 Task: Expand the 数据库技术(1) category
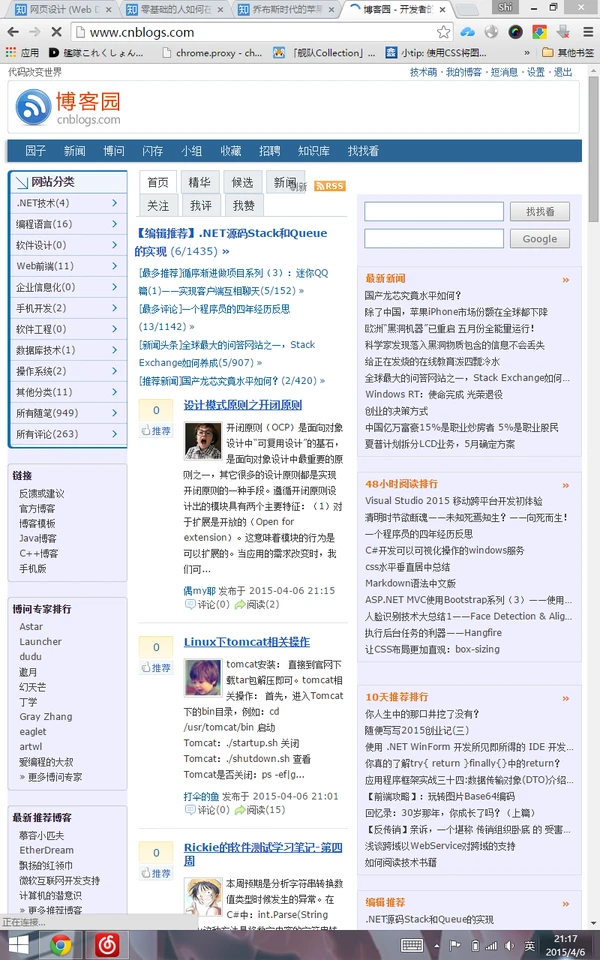click(68, 350)
